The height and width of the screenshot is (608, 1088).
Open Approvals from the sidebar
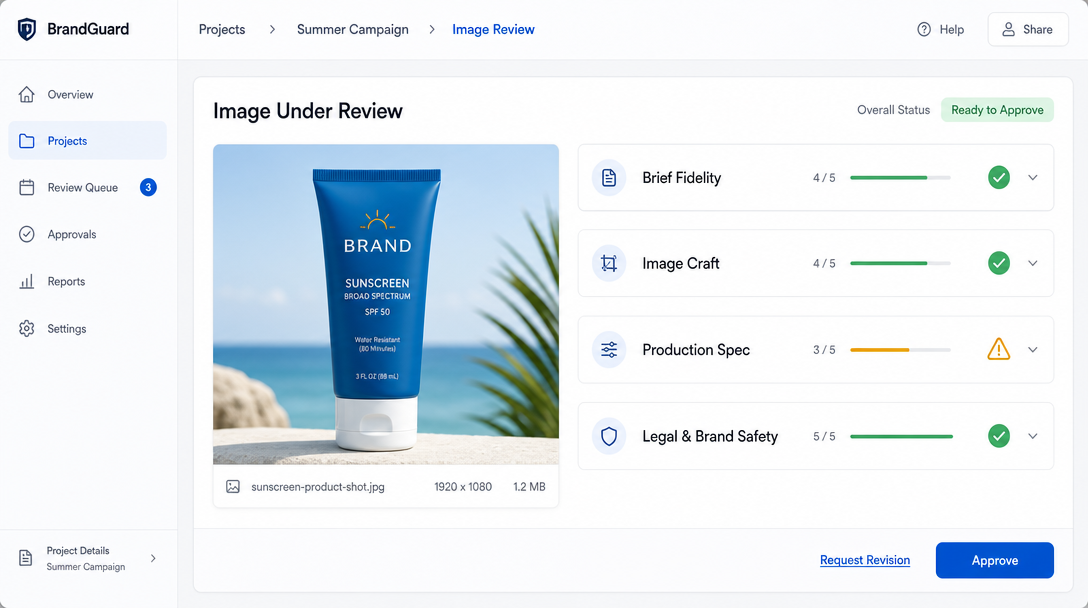(x=87, y=235)
